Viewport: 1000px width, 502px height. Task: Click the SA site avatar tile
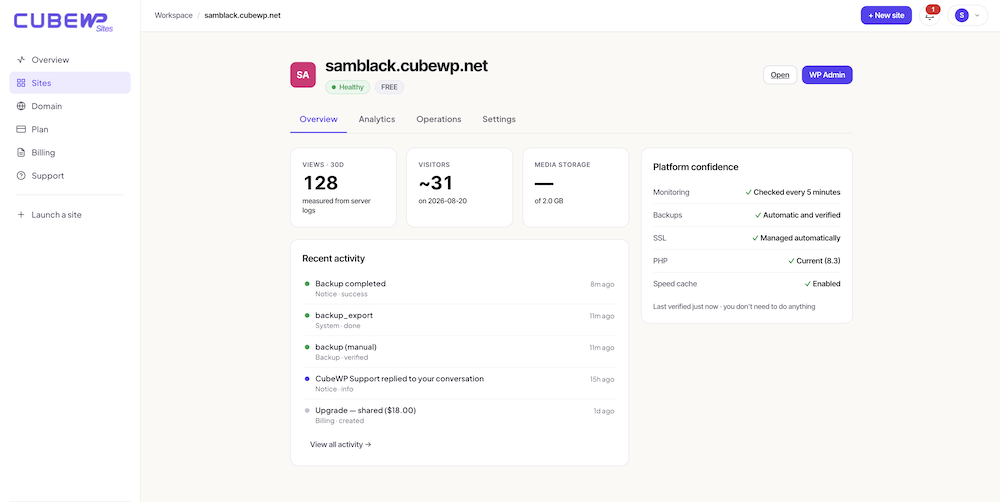click(x=303, y=75)
